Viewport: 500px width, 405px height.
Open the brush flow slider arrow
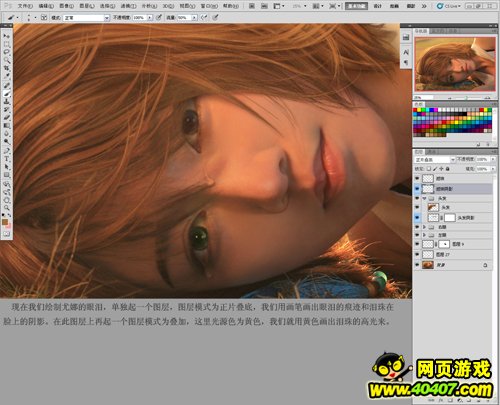coord(194,17)
